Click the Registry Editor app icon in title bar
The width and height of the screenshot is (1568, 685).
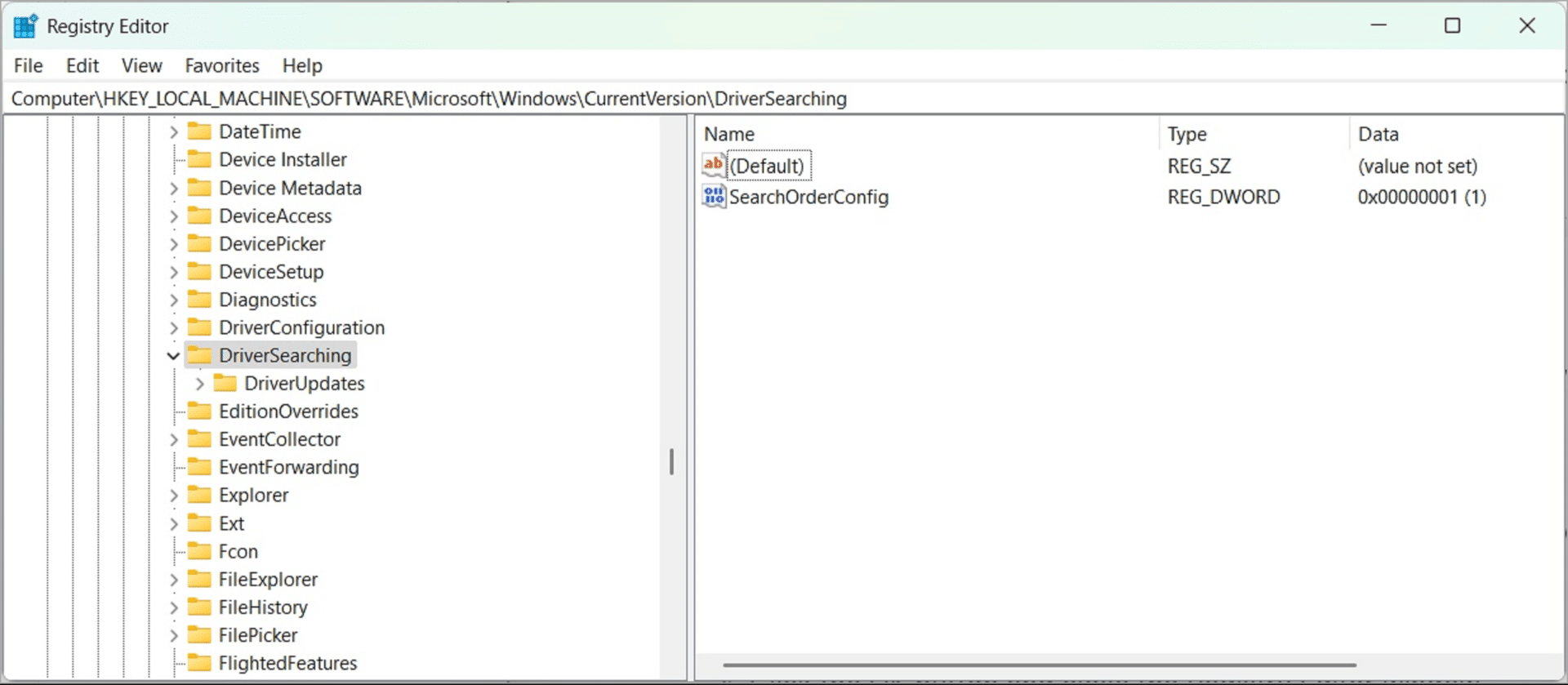[25, 26]
